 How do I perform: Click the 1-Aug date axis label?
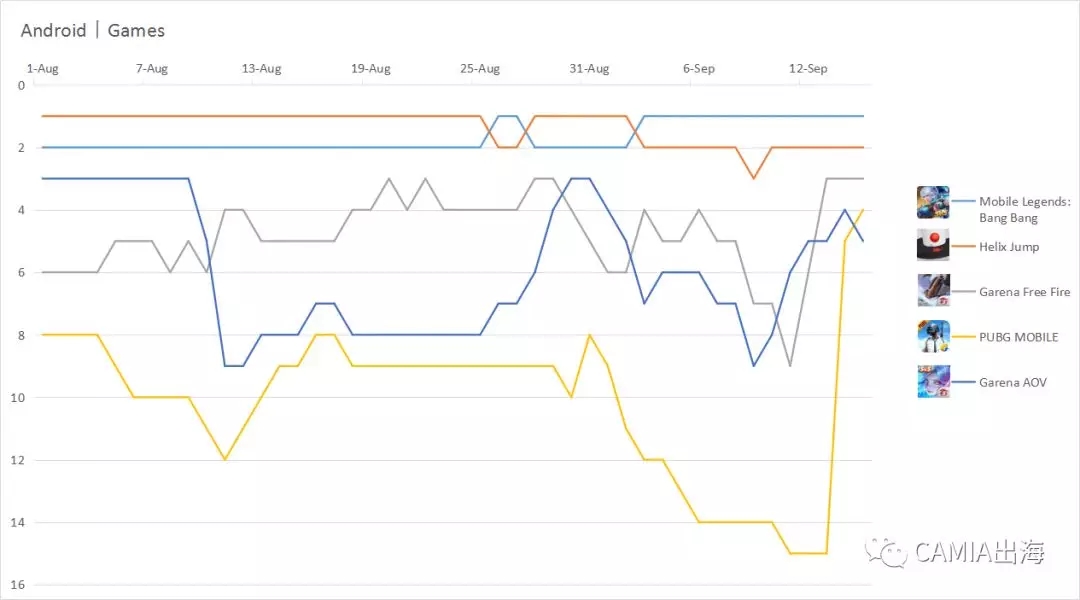point(43,69)
